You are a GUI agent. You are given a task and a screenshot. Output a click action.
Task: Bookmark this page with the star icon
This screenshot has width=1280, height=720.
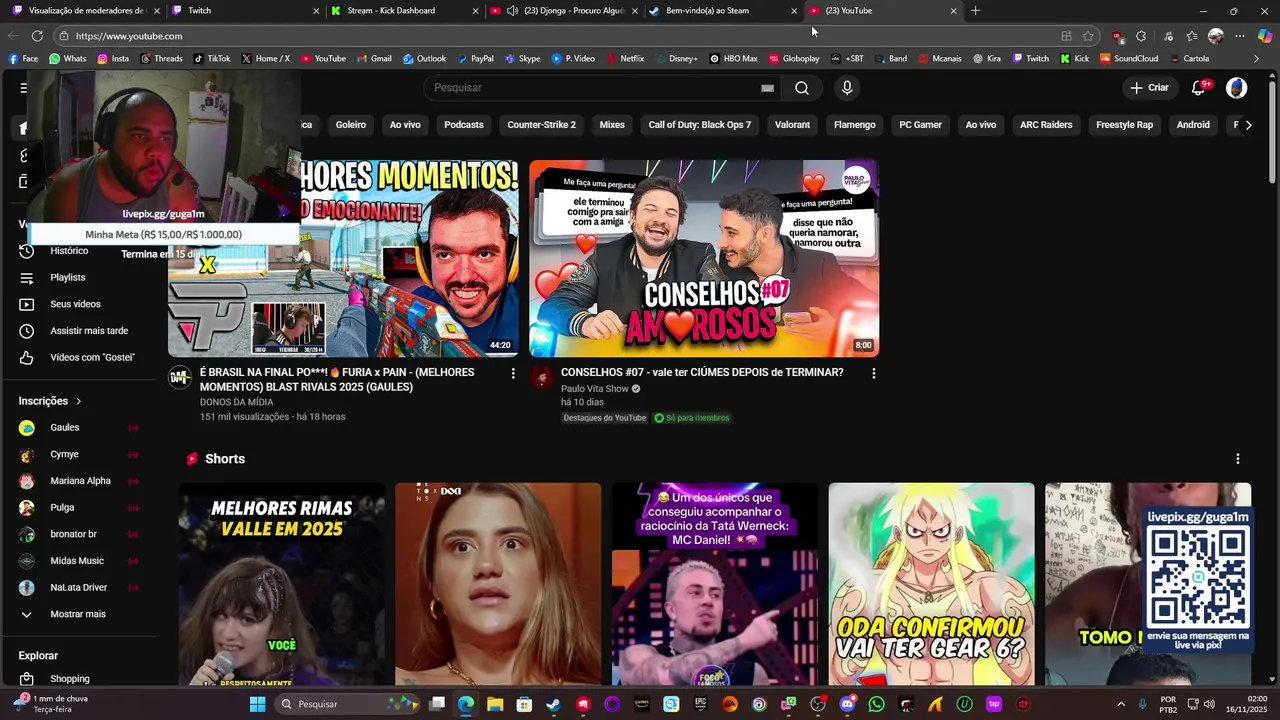[1088, 36]
